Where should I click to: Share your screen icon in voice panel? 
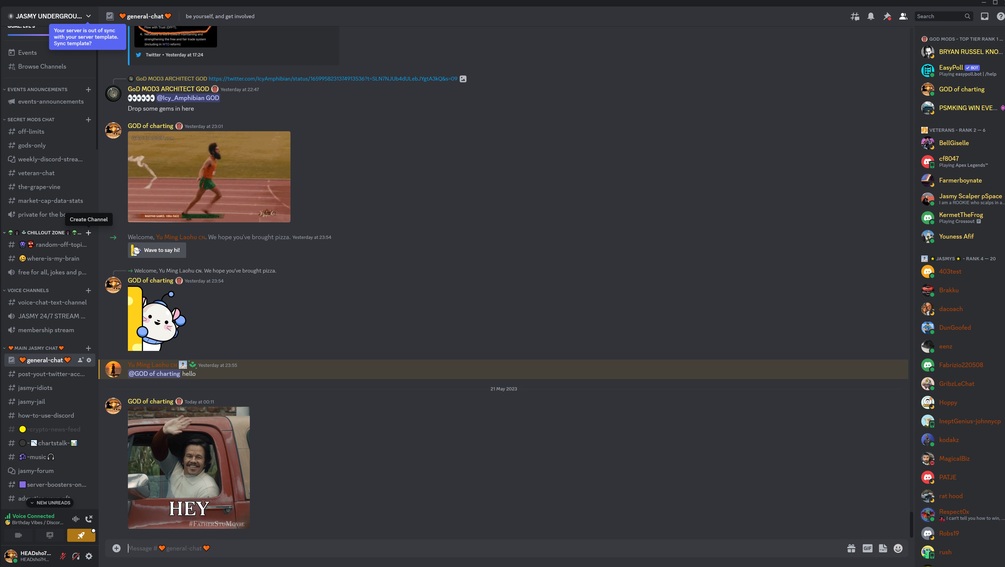[x=49, y=535]
